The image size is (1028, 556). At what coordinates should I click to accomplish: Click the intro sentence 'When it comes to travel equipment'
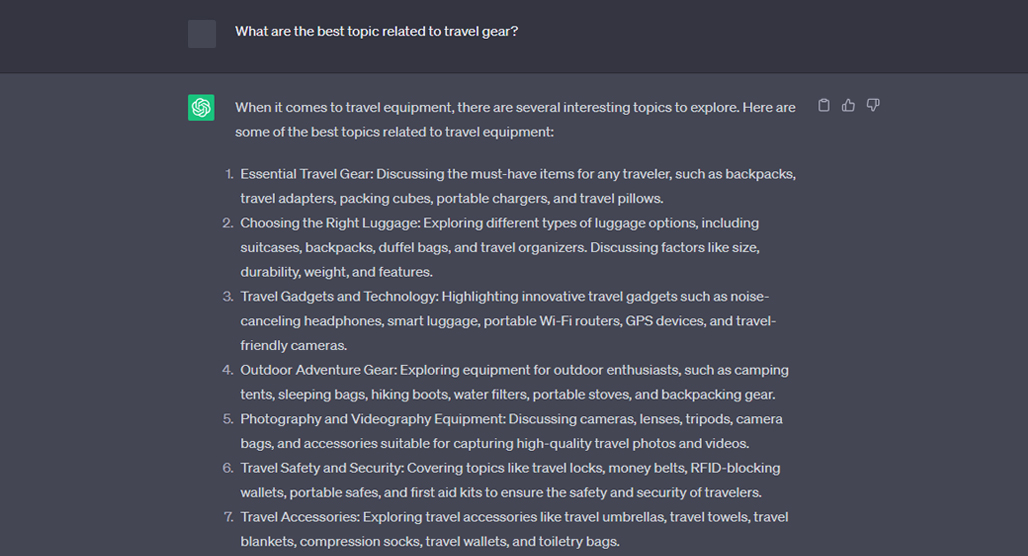pyautogui.click(x=515, y=119)
